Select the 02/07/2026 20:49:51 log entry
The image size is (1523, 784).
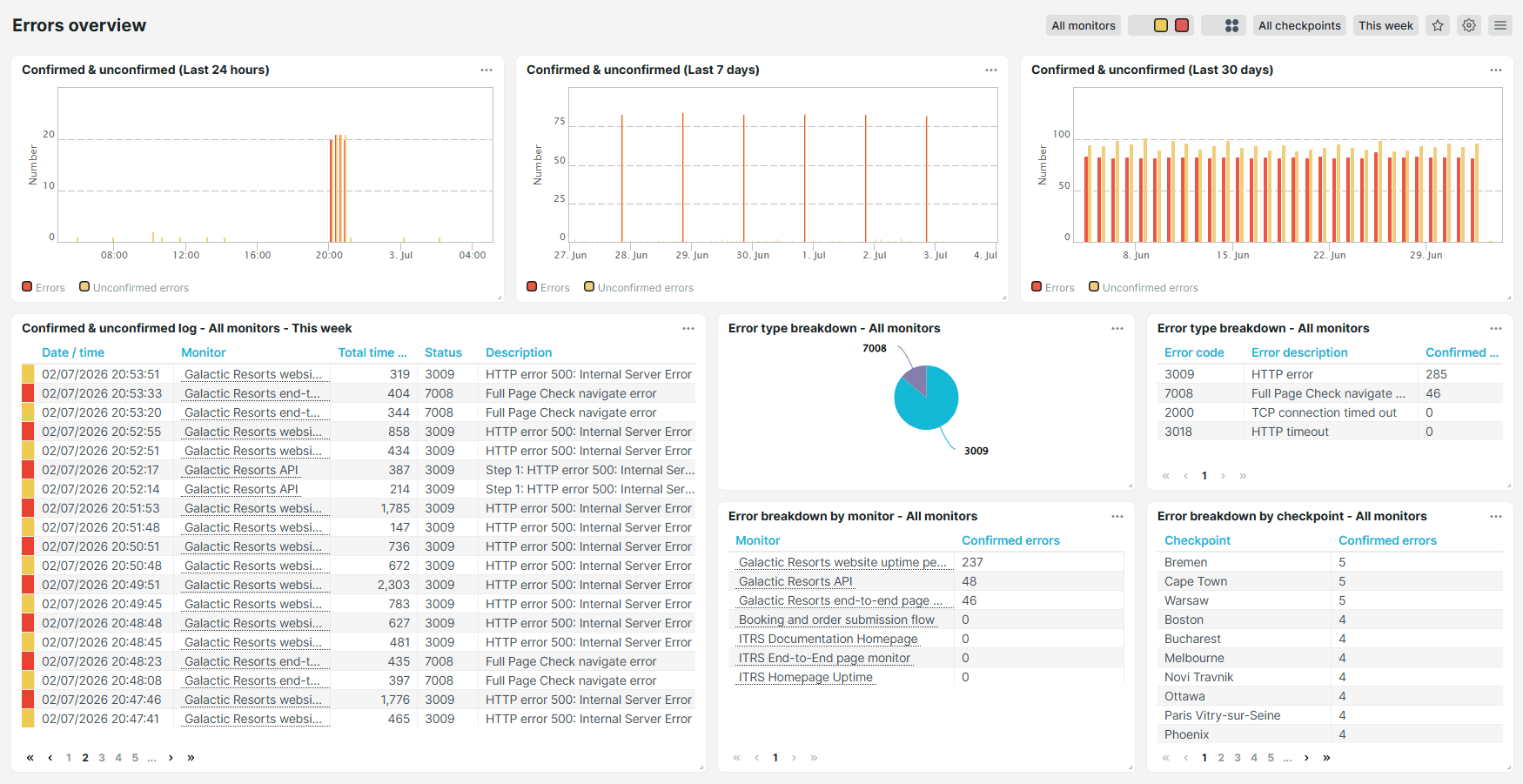359,585
